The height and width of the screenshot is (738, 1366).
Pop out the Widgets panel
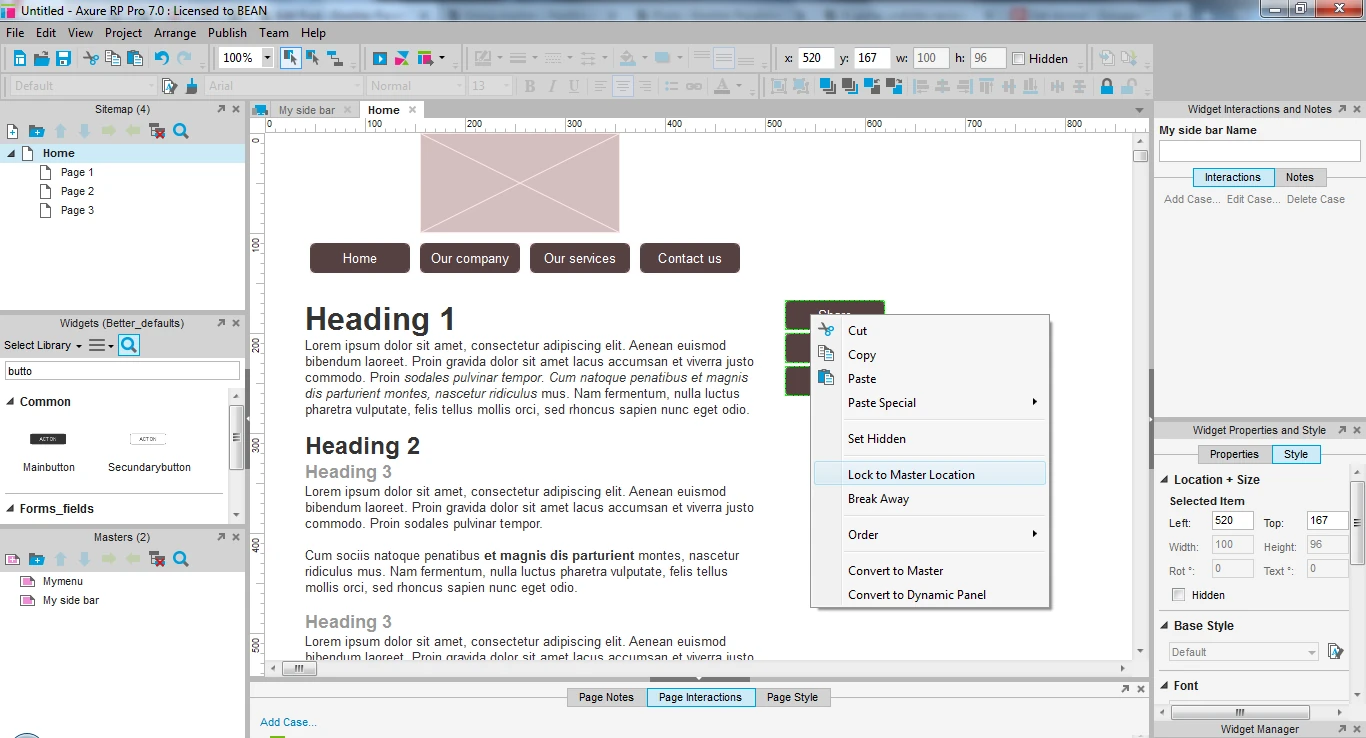(221, 323)
